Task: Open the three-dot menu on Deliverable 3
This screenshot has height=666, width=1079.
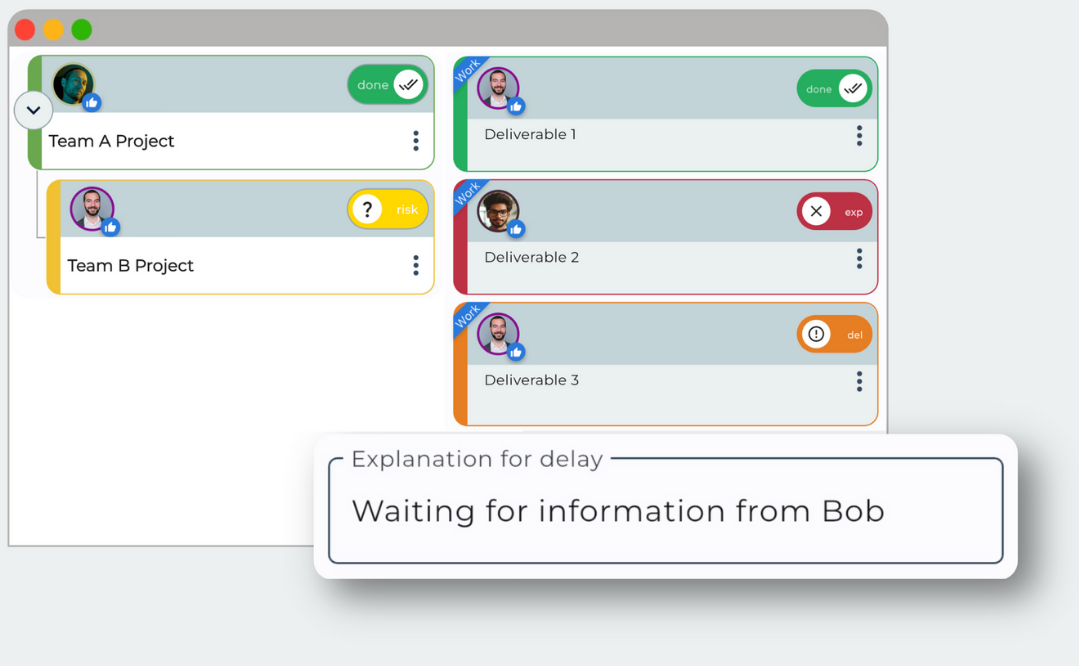Action: 859,381
